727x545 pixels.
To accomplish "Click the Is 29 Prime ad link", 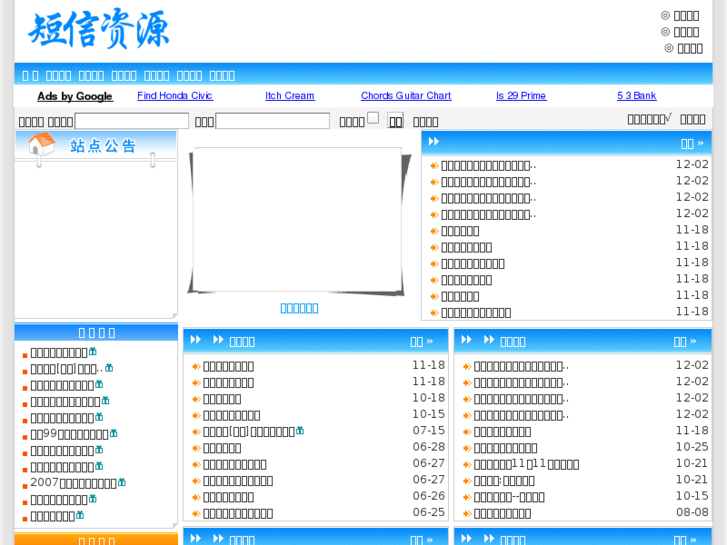I will tap(521, 96).
